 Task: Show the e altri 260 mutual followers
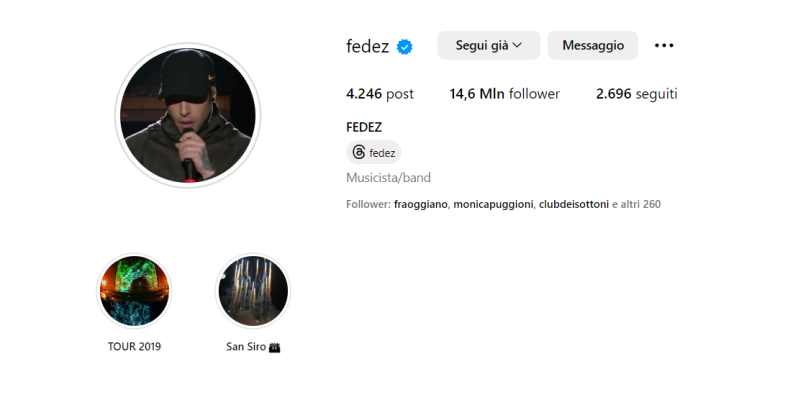(636, 204)
